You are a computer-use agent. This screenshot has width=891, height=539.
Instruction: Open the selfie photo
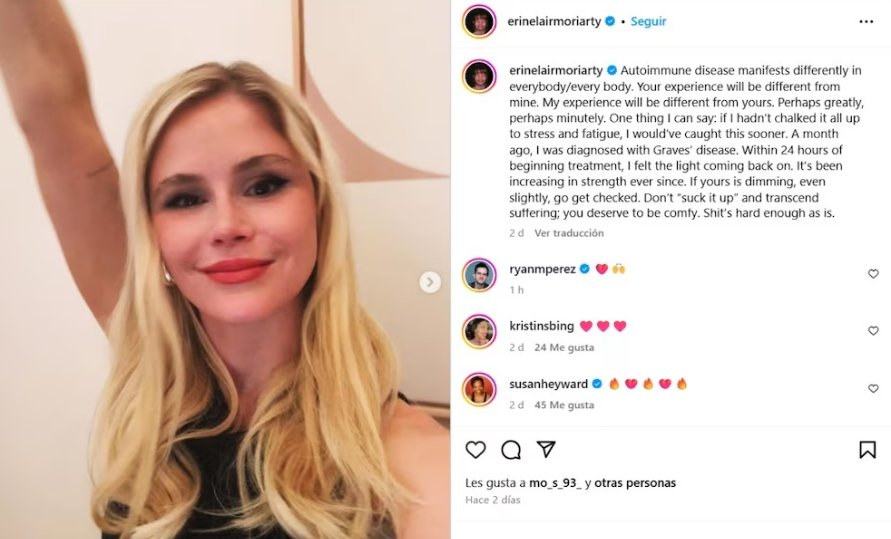[225, 269]
